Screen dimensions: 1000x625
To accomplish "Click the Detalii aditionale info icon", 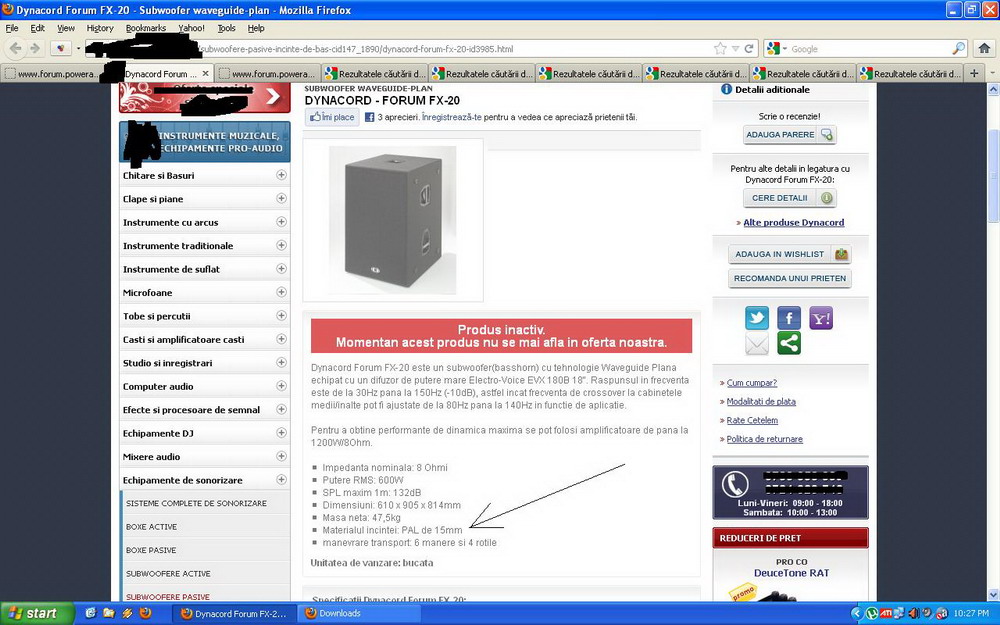I will coord(726,89).
